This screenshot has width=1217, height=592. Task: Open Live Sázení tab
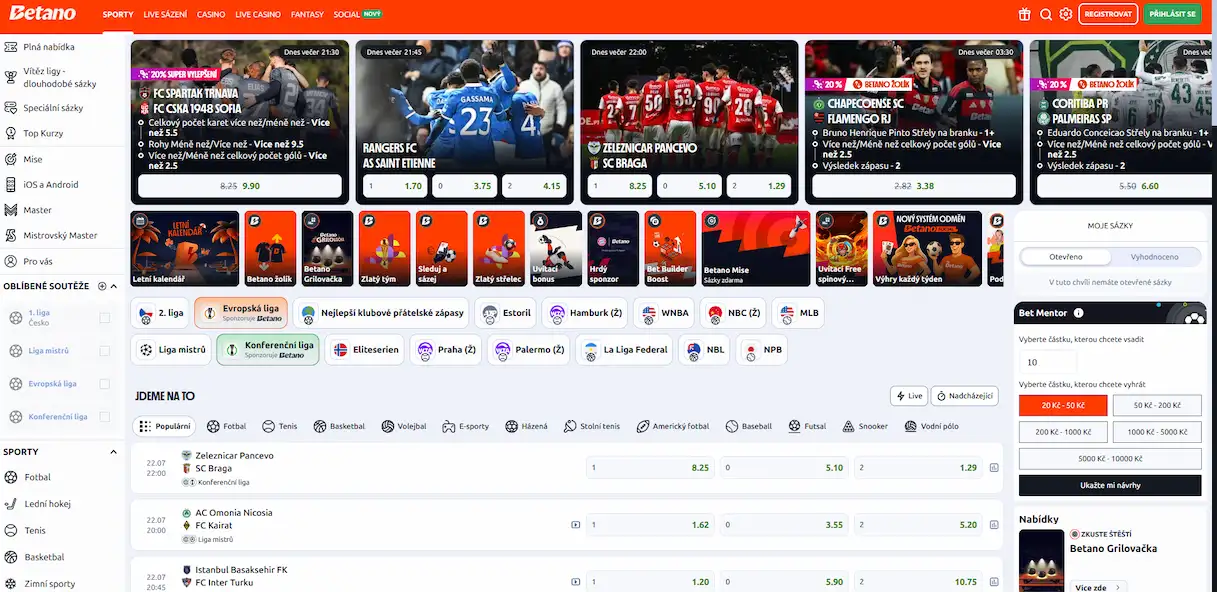(x=165, y=15)
